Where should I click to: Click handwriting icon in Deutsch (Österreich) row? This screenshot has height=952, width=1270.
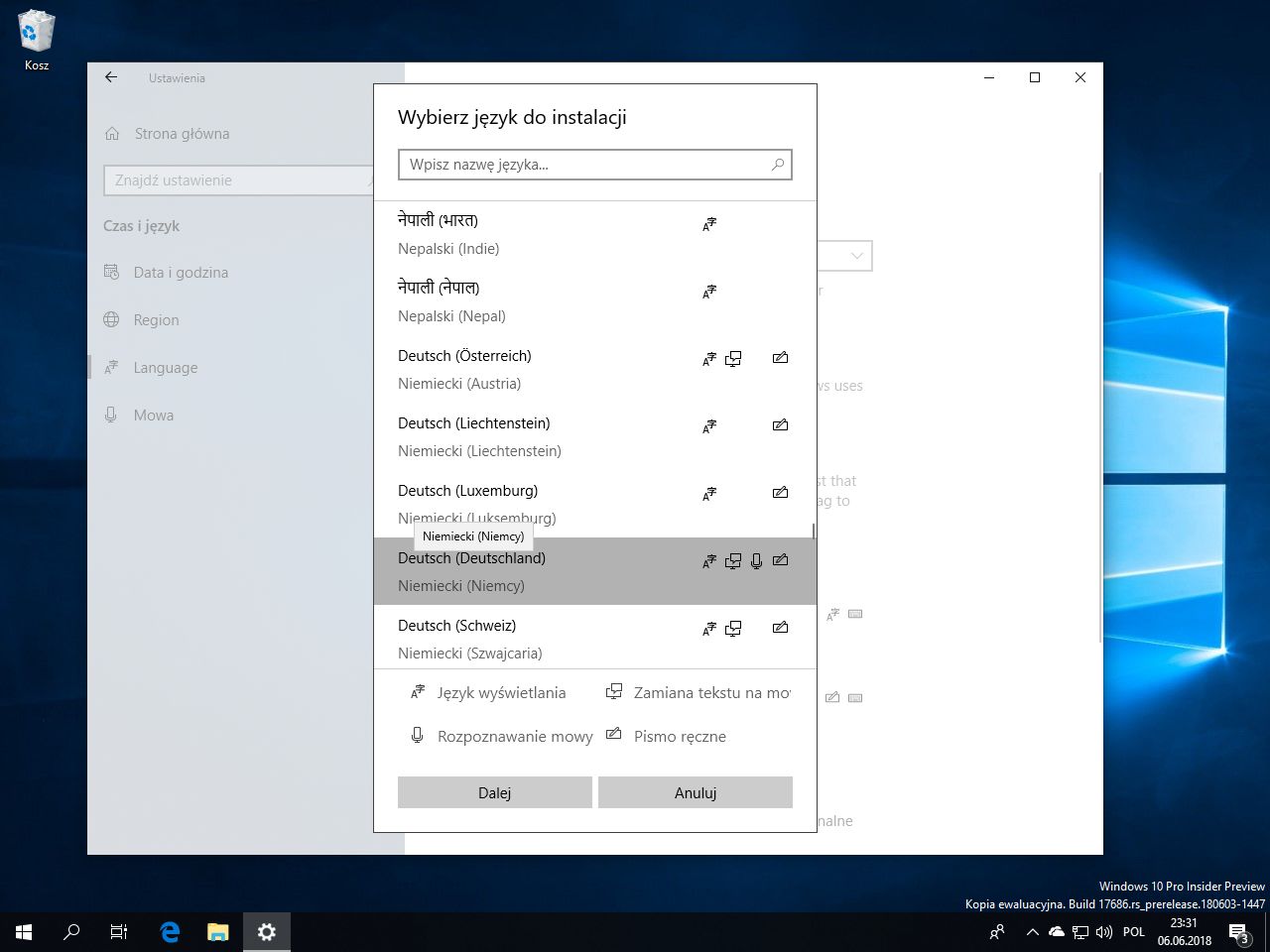pyautogui.click(x=781, y=358)
